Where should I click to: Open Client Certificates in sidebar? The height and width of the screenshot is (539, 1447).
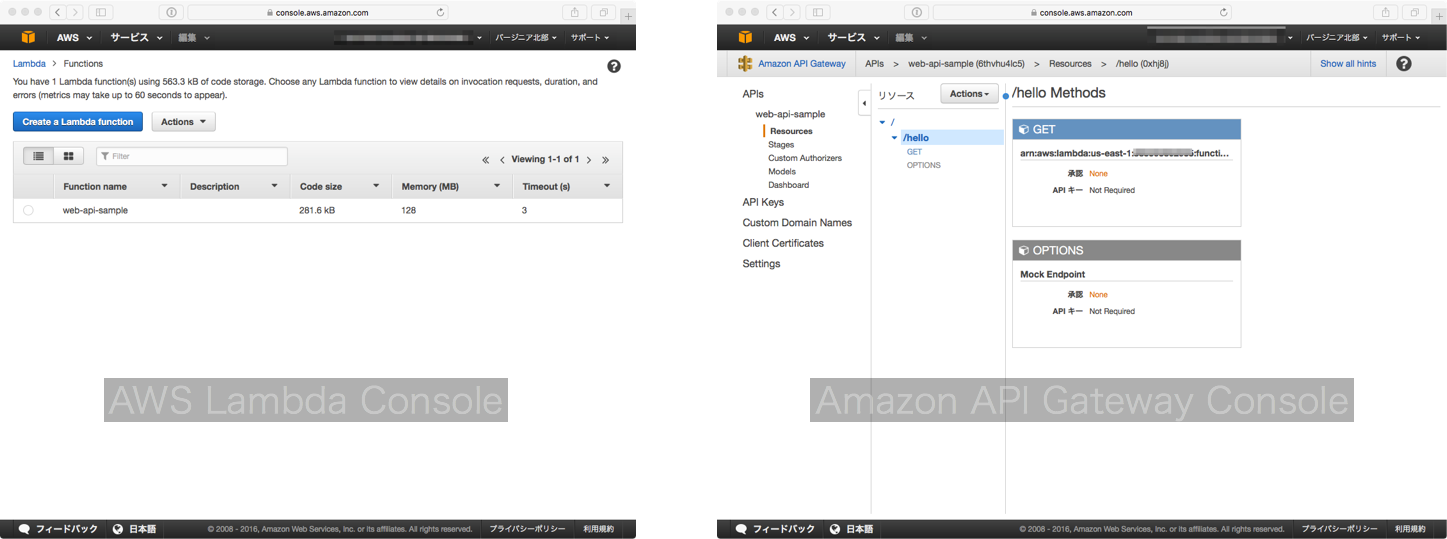(783, 243)
